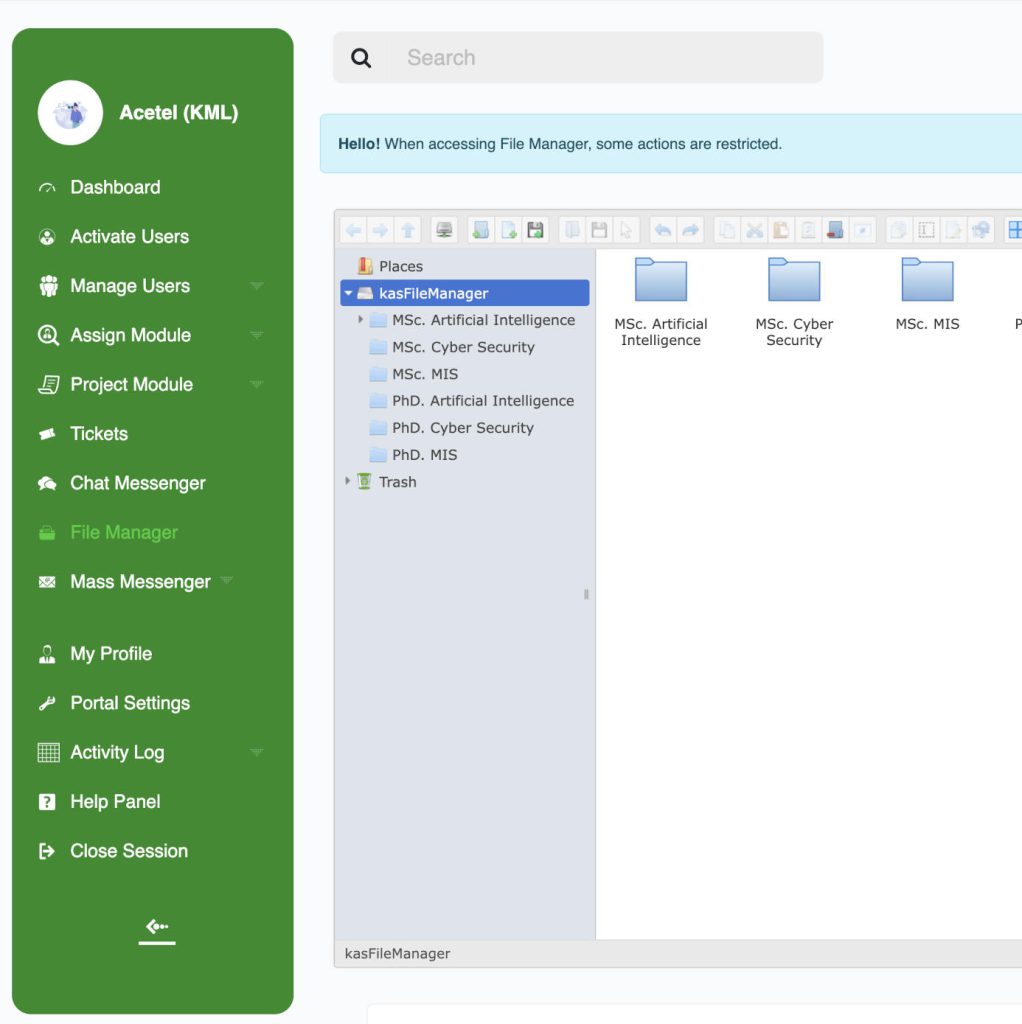Image resolution: width=1022 pixels, height=1024 pixels.
Task: Open Chat Messenger in the sidebar
Action: pyautogui.click(x=137, y=483)
